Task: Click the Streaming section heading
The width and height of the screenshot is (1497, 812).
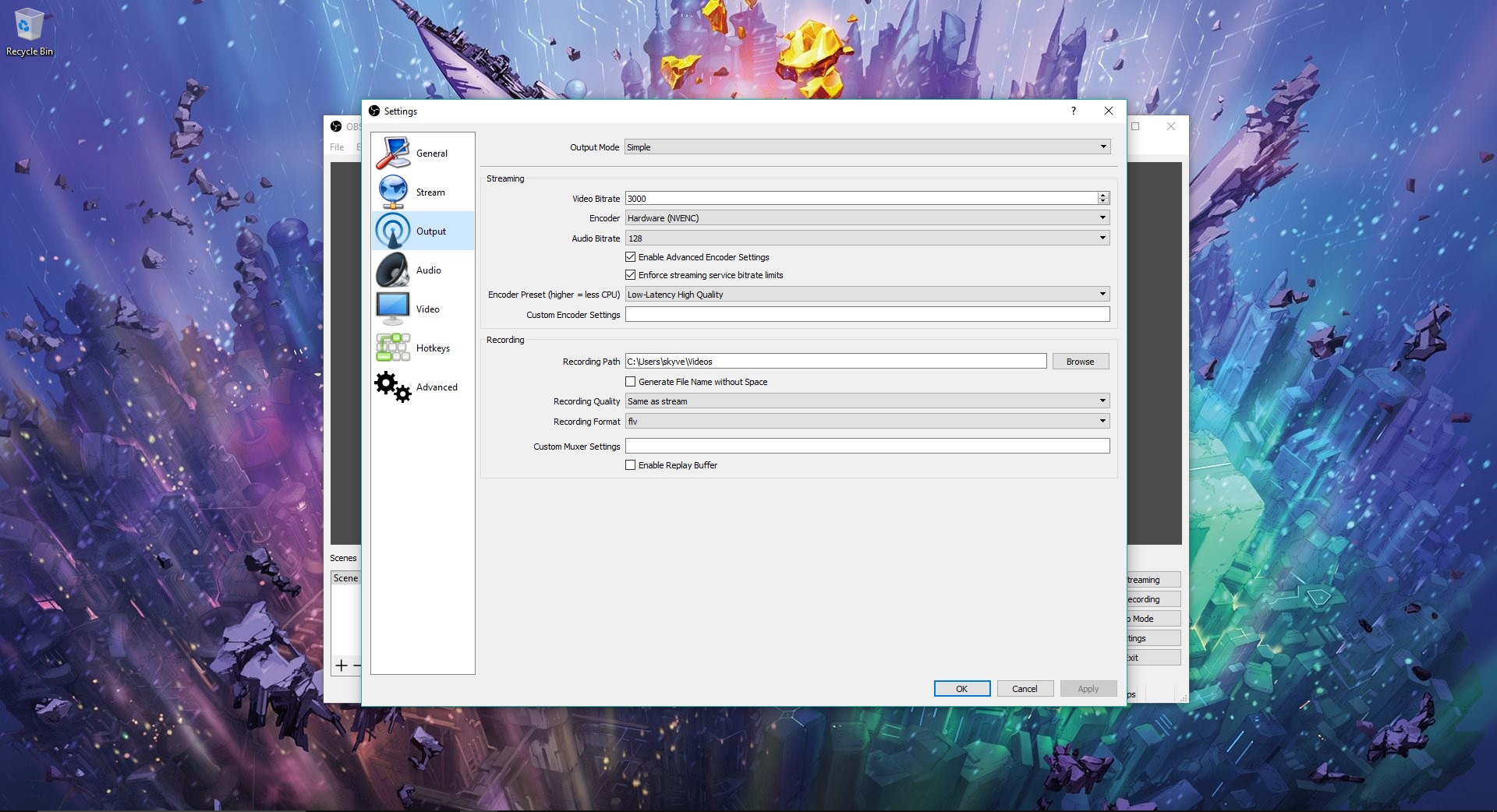Action: click(x=505, y=178)
